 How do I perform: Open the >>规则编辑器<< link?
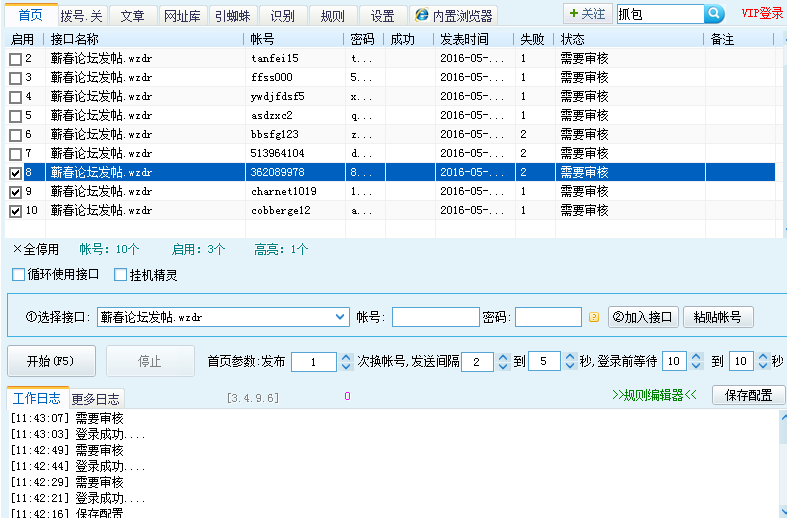654,396
